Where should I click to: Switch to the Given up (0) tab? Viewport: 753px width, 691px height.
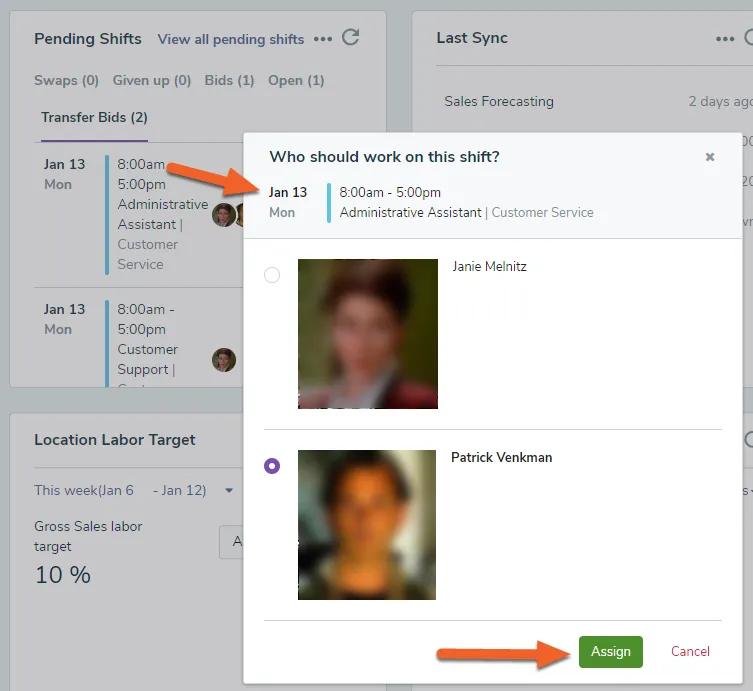pyautogui.click(x=152, y=80)
